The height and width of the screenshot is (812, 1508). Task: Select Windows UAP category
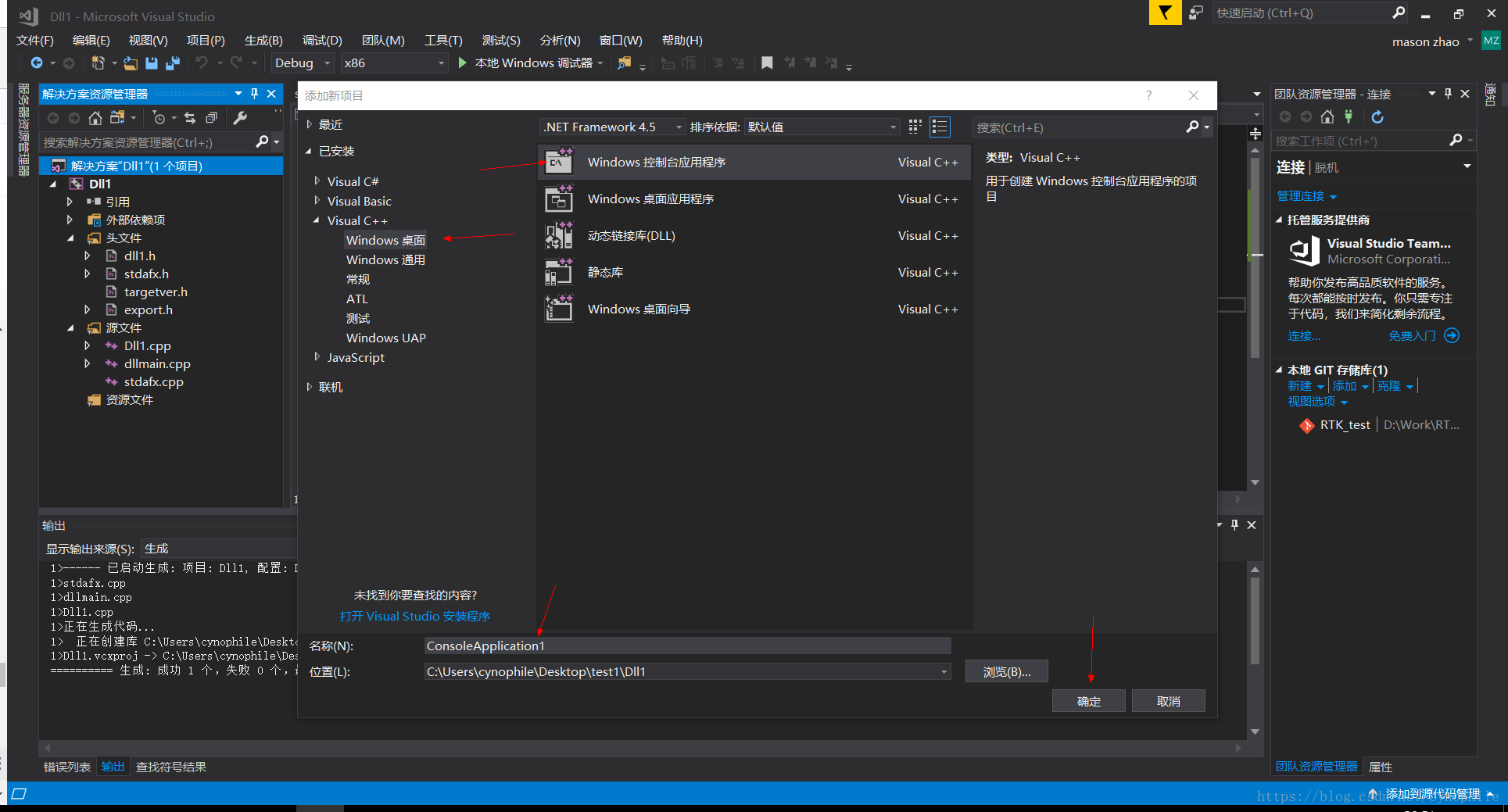pos(386,338)
